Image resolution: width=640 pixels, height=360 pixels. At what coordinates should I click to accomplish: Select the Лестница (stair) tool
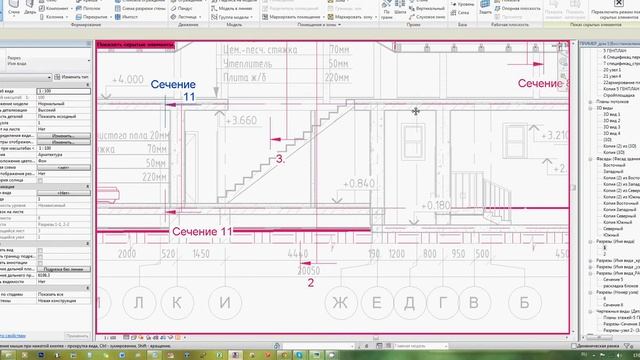pos(184,17)
